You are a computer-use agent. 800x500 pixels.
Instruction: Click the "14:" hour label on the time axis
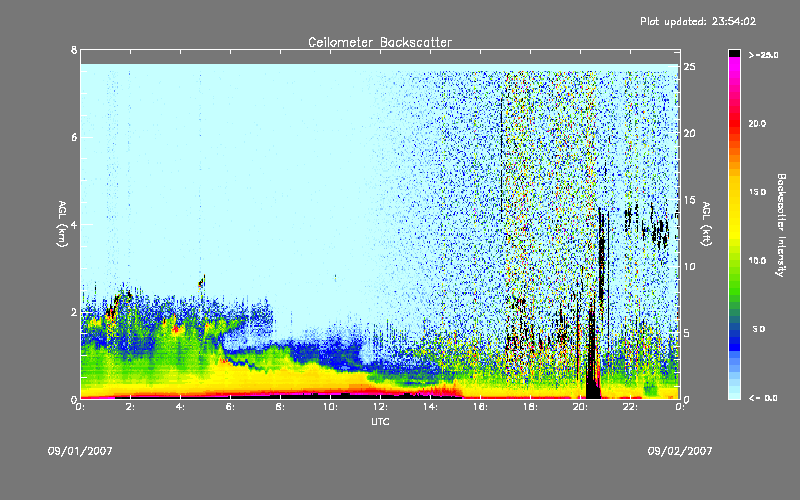(430, 407)
